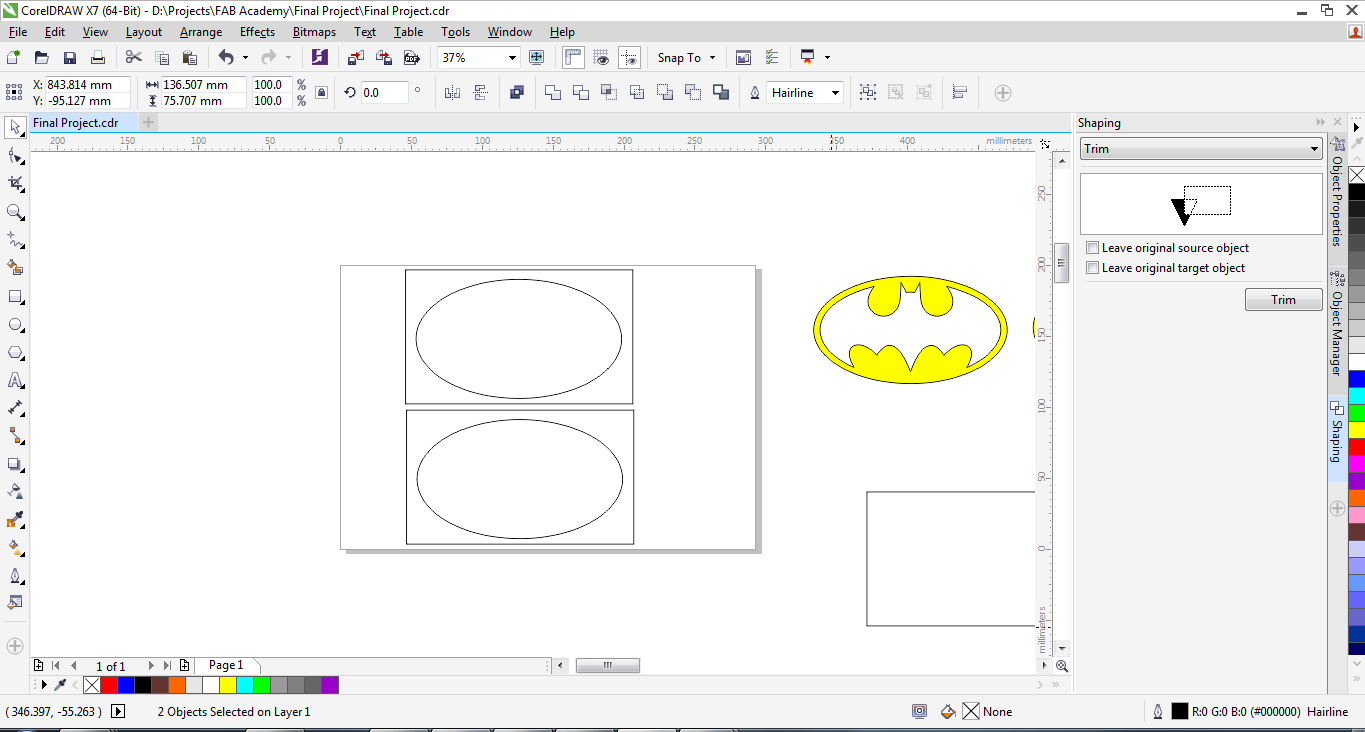Viewport: 1365px width, 732px height.
Task: Expand the Trim shaping mode dropdown
Action: pyautogui.click(x=1314, y=149)
